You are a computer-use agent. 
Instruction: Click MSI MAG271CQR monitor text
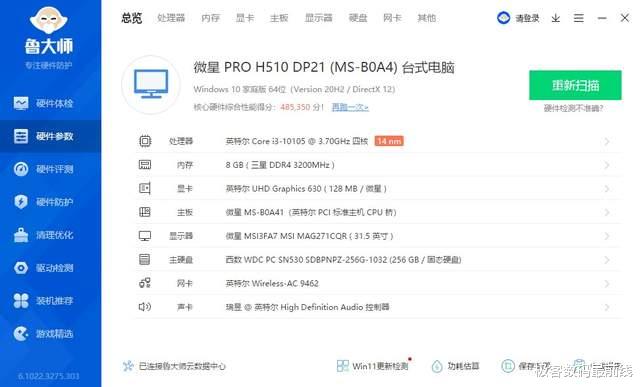pos(309,236)
